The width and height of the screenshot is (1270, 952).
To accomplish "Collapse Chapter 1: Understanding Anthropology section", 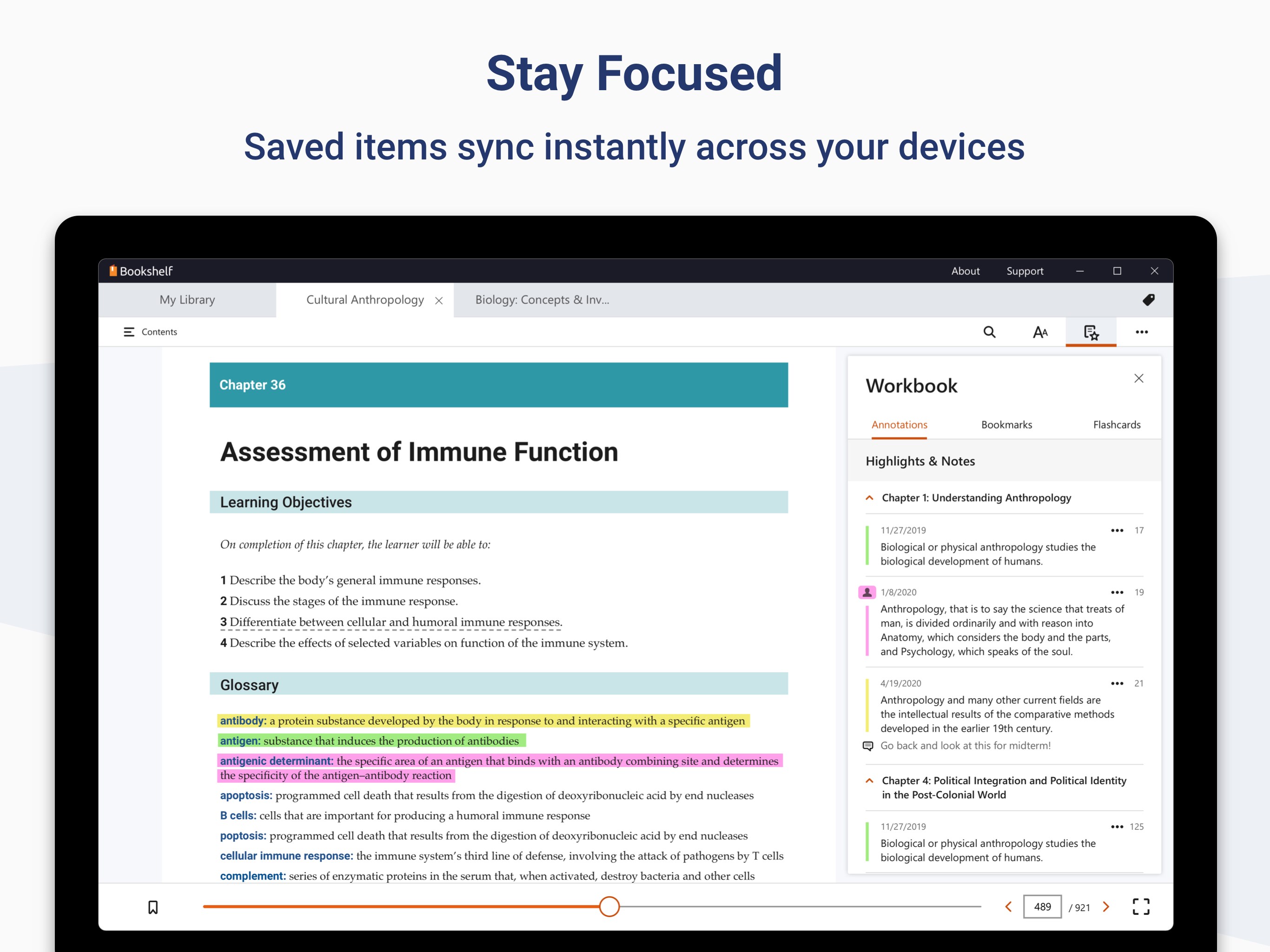I will [869, 498].
